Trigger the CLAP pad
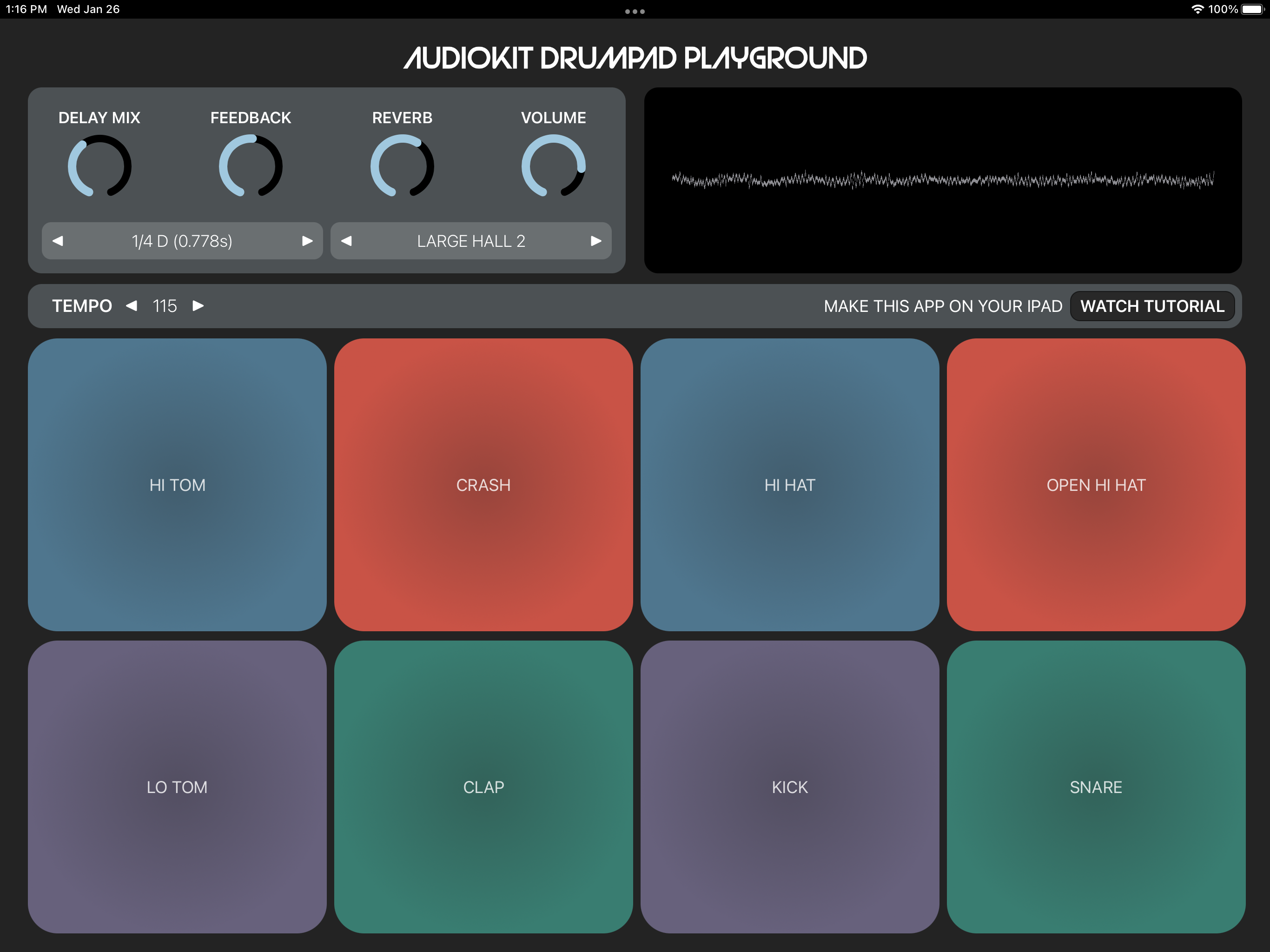The height and width of the screenshot is (952, 1270). [483, 787]
